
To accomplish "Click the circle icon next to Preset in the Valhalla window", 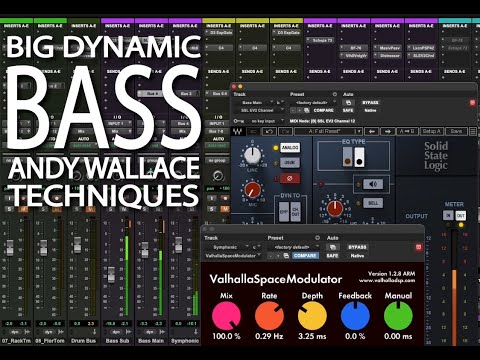I will click(317, 238).
